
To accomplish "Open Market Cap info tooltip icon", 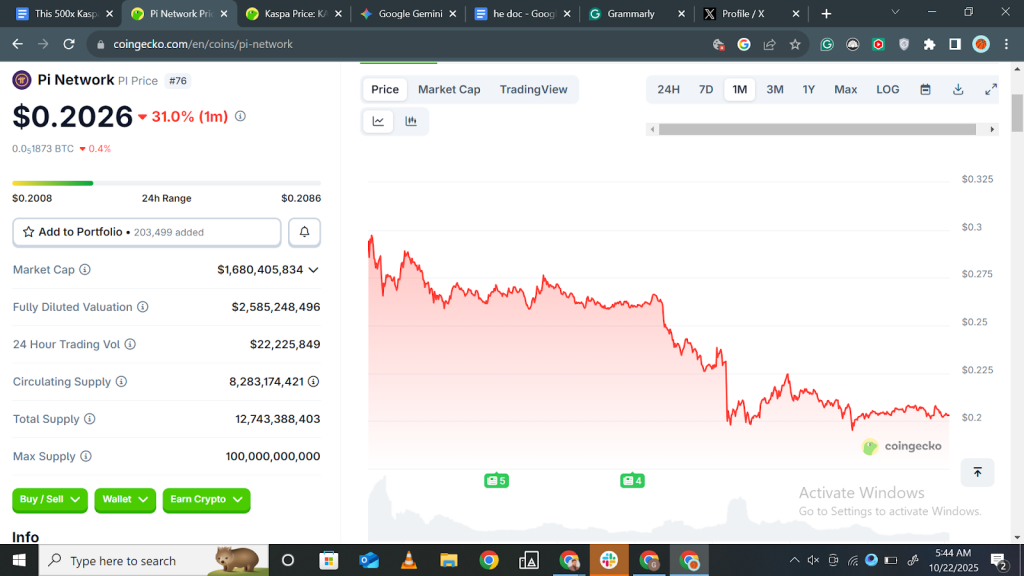I will pos(85,270).
